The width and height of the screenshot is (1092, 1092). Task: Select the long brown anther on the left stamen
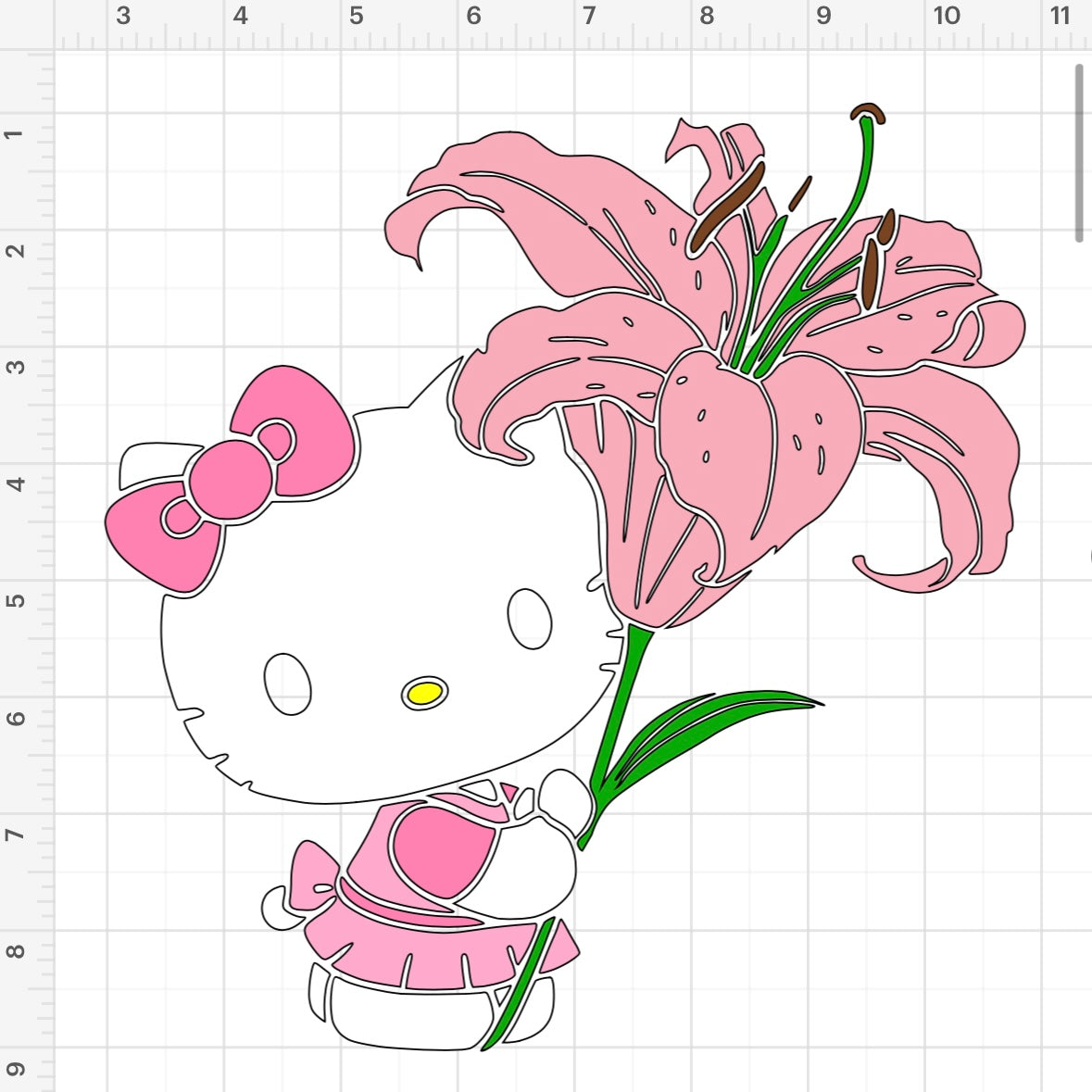point(728,208)
